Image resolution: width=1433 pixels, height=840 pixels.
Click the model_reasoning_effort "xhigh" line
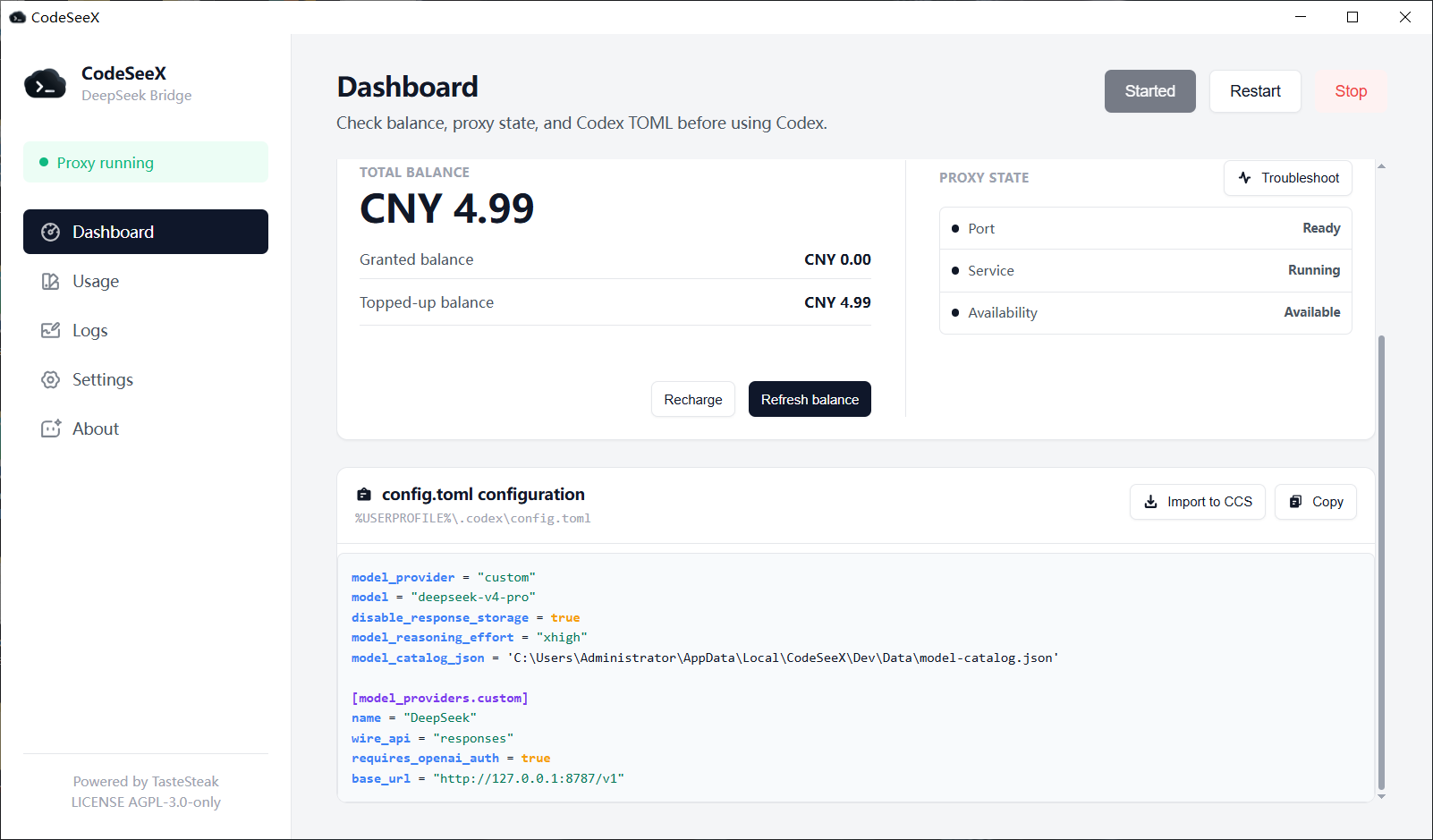tap(470, 637)
